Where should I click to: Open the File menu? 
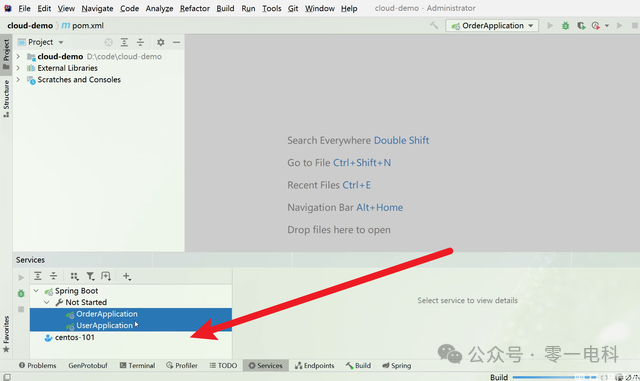pos(24,8)
